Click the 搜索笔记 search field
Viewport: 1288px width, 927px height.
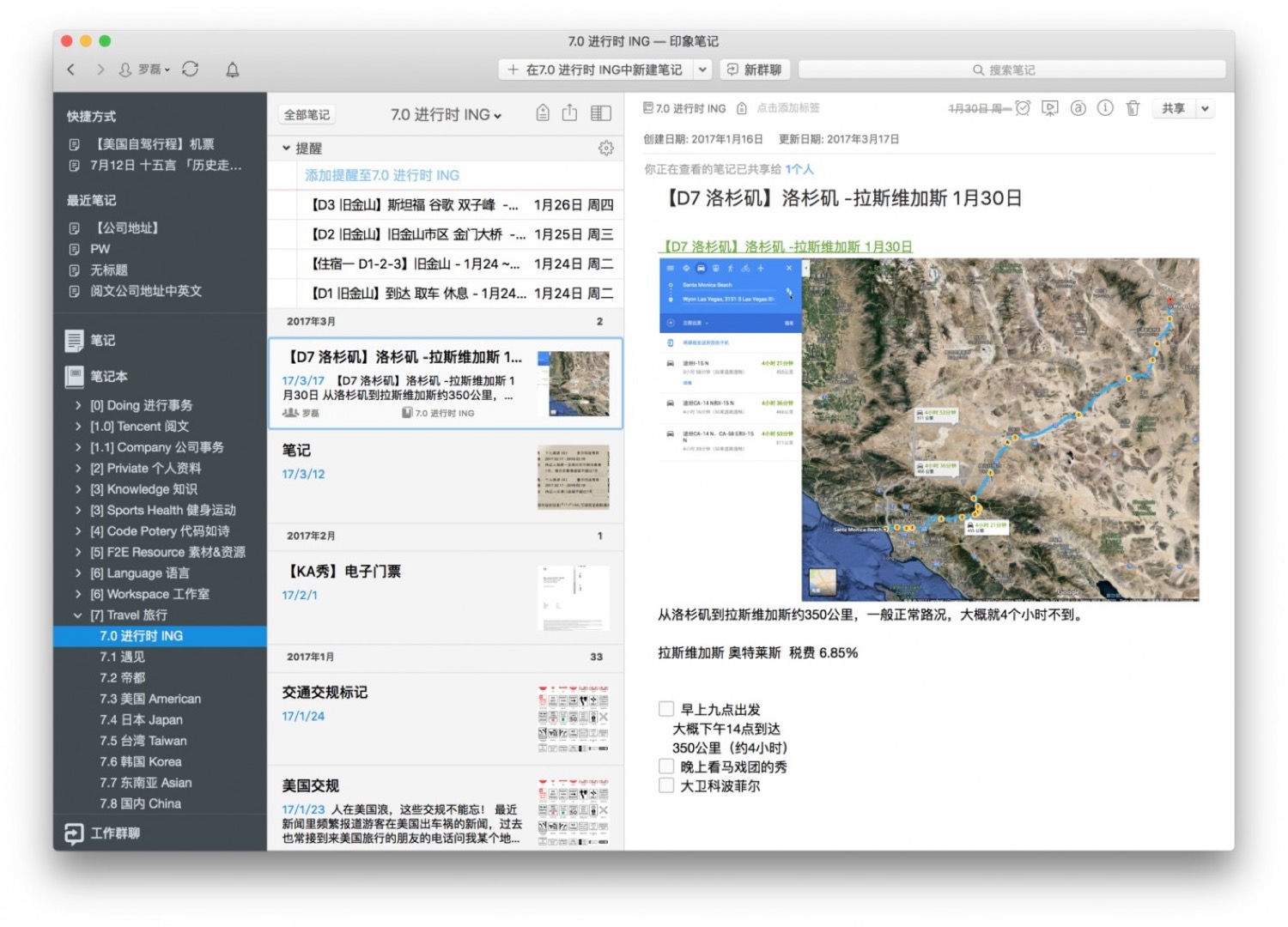pos(1012,70)
